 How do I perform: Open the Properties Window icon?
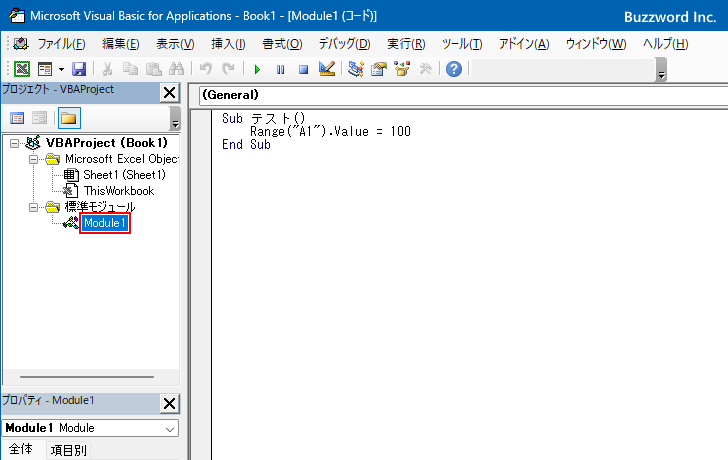[x=379, y=69]
